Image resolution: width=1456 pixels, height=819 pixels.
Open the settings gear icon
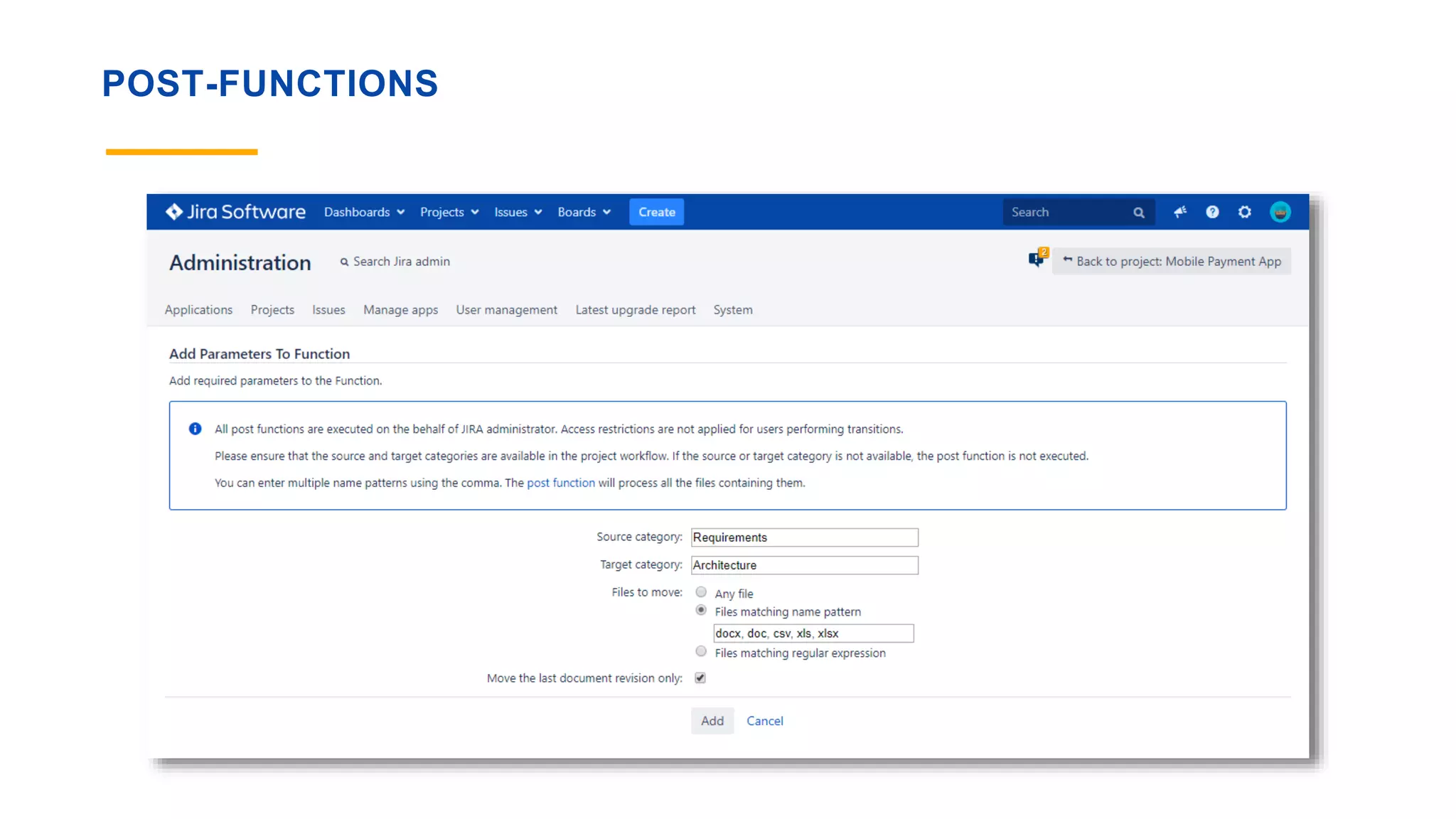(1244, 212)
